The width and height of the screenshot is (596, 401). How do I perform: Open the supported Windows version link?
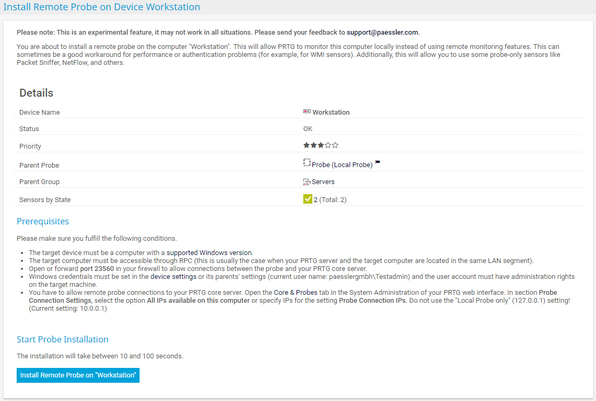[209, 253]
